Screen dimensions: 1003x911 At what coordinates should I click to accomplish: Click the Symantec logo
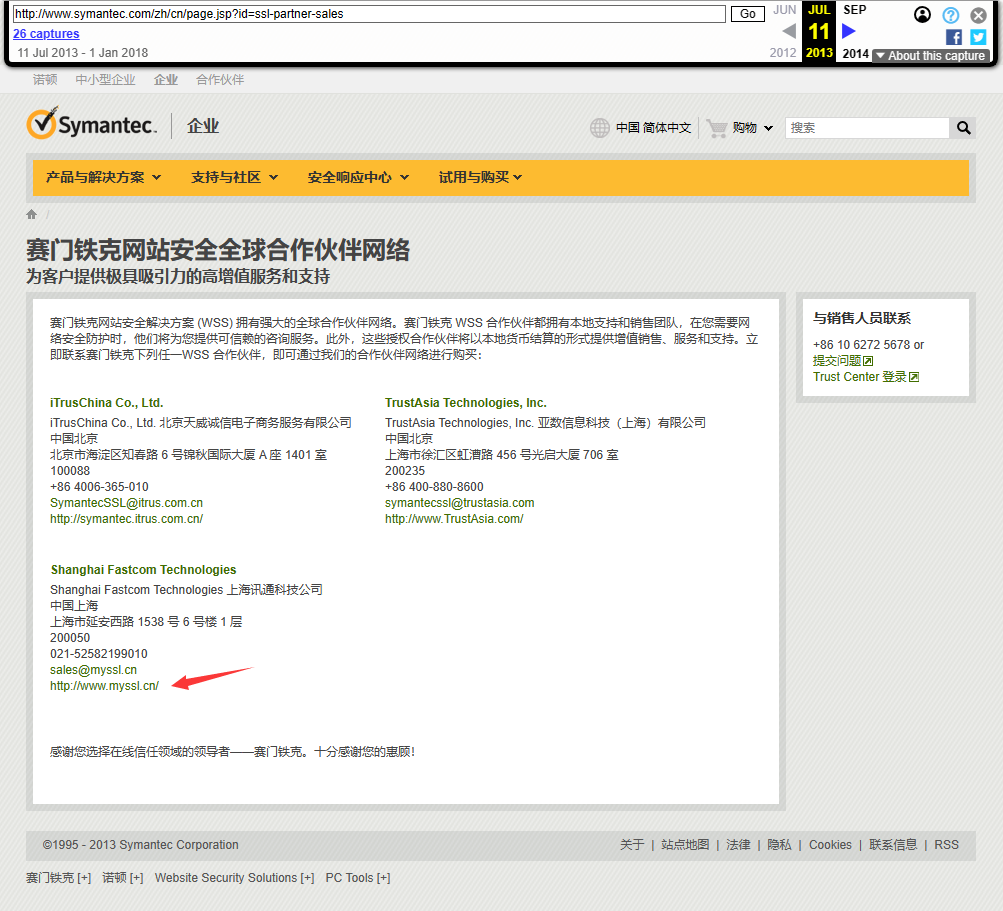[x=91, y=123]
